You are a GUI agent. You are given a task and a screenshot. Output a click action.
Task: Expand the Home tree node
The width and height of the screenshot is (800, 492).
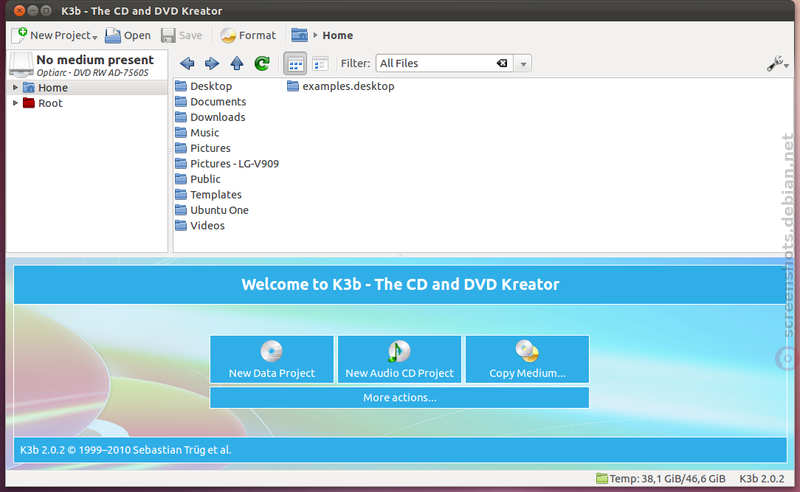pyautogui.click(x=15, y=87)
